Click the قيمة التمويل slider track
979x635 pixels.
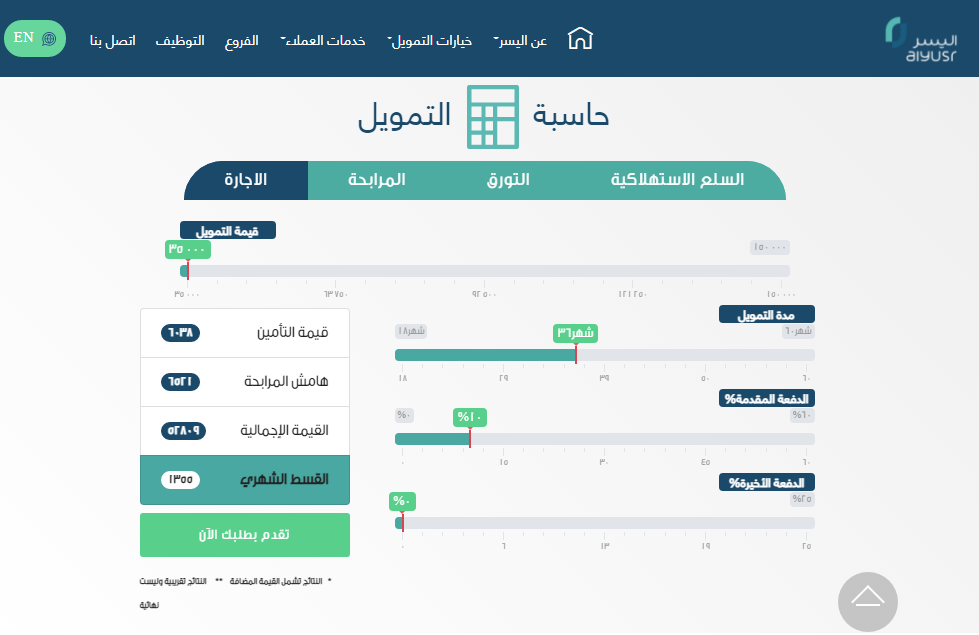click(x=485, y=271)
